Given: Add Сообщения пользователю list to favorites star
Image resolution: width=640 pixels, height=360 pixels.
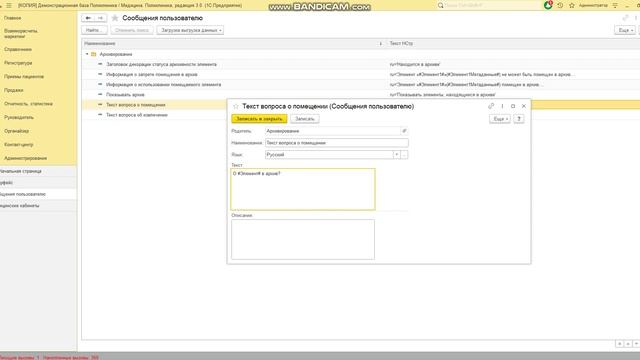Looking at the screenshot, I should (x=115, y=18).
